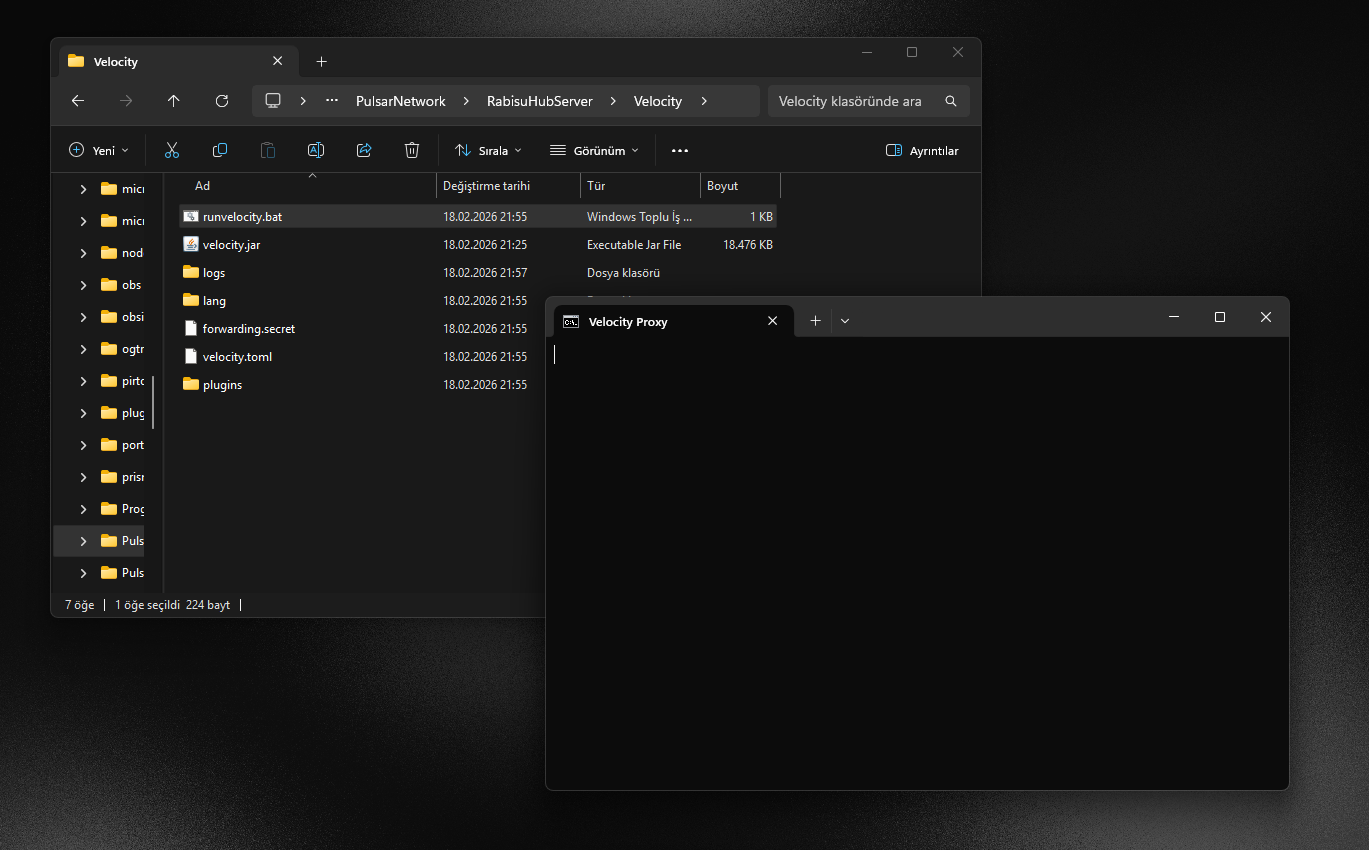Toggle the Ayrıntılar details pane

(x=922, y=151)
